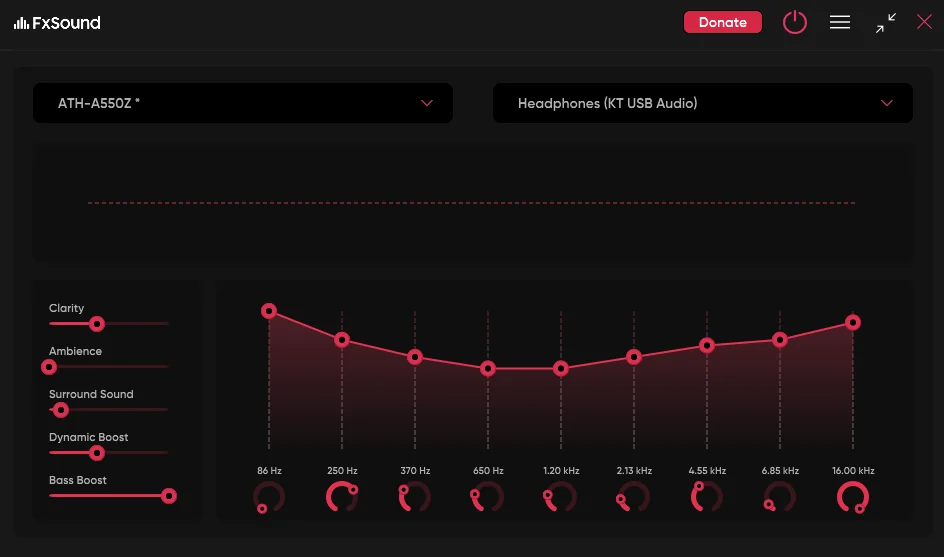
Task: Click the 86 Hz frequency knob
Action: [x=269, y=497]
